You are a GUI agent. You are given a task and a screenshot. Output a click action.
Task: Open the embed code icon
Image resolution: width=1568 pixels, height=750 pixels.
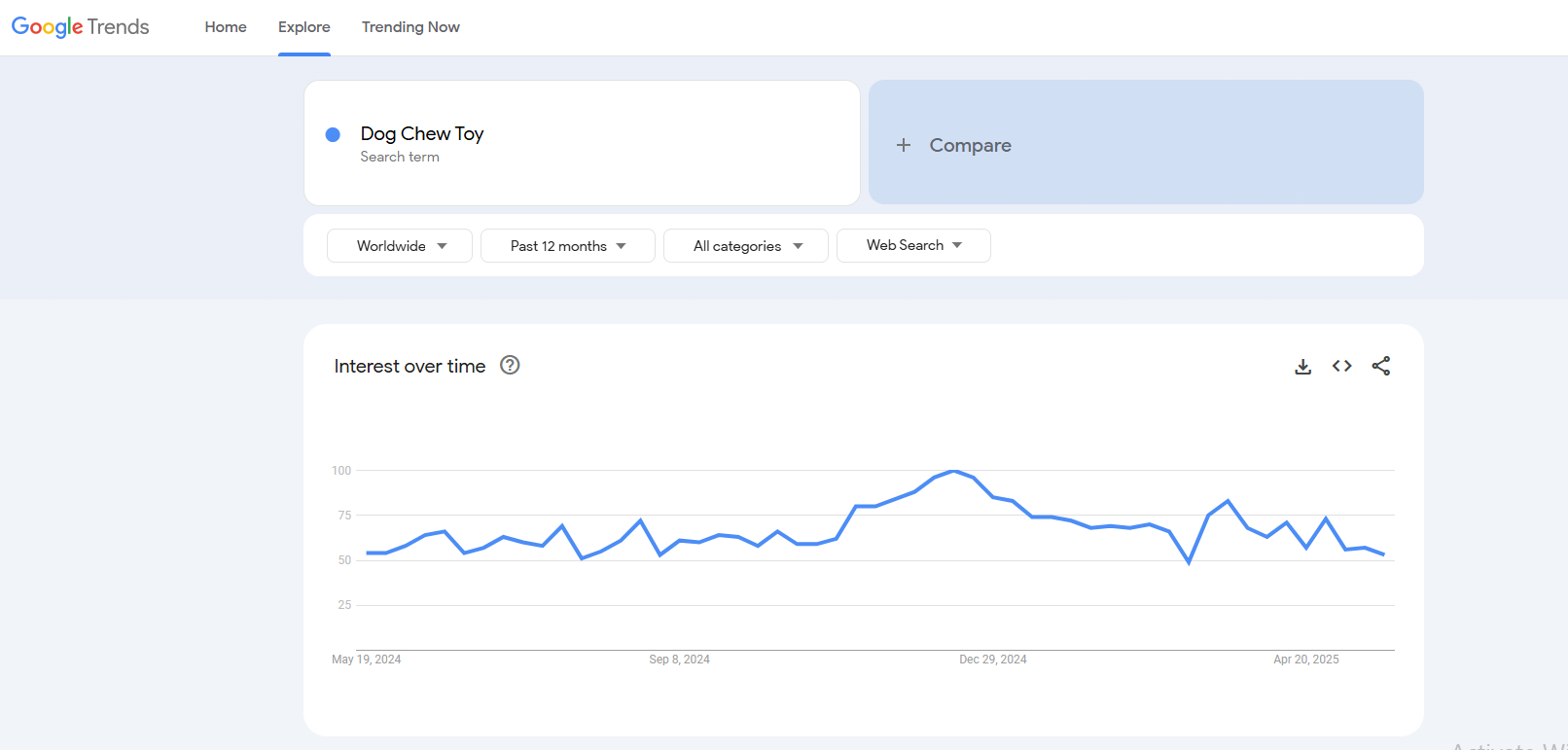click(1342, 366)
